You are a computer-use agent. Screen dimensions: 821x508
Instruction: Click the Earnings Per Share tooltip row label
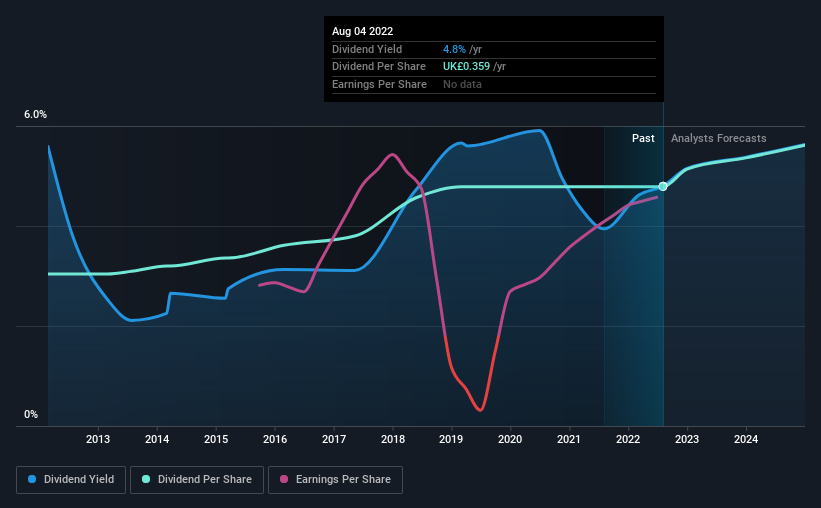tap(379, 84)
